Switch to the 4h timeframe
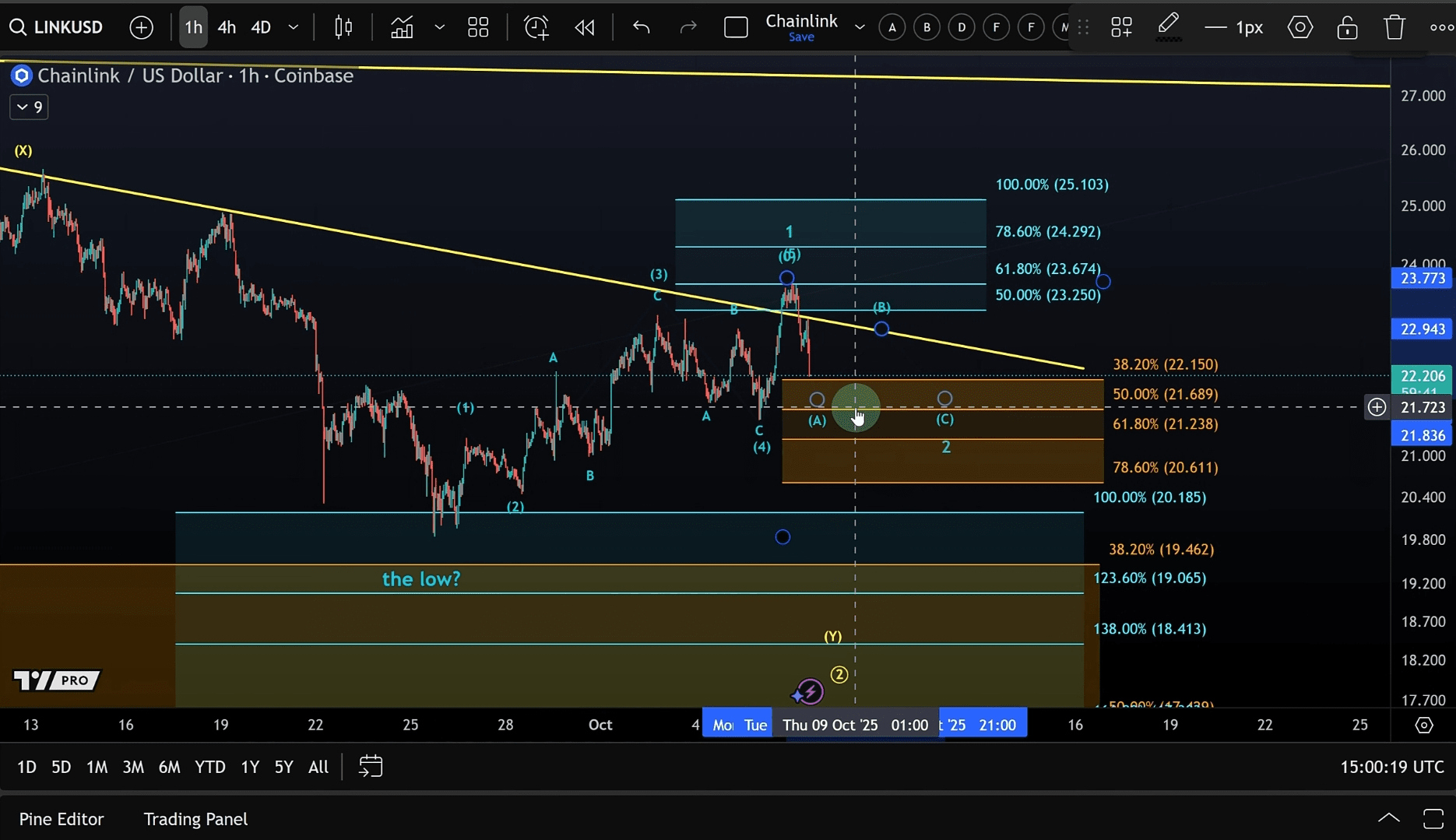Image resolution: width=1456 pixels, height=840 pixels. coord(227,27)
